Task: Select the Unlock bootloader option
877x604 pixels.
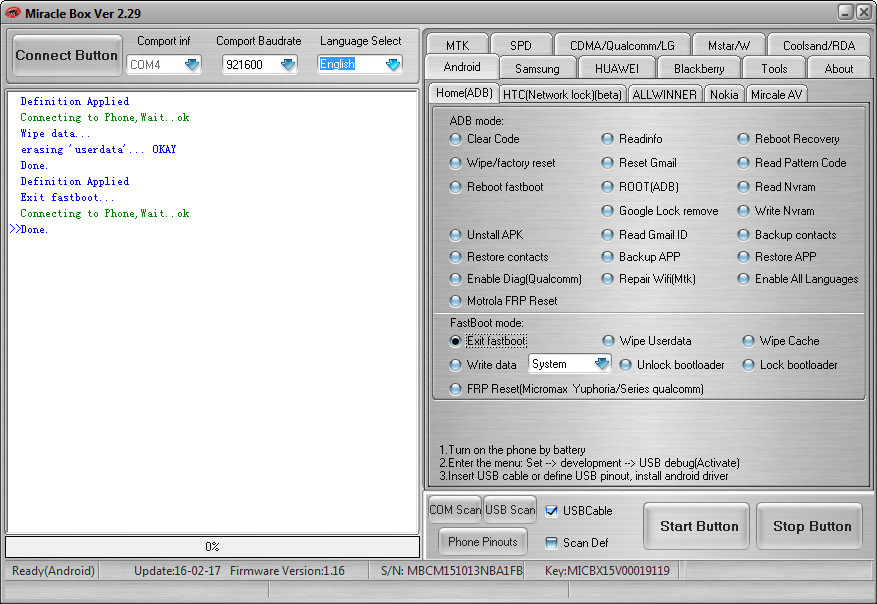Action: tap(672, 365)
